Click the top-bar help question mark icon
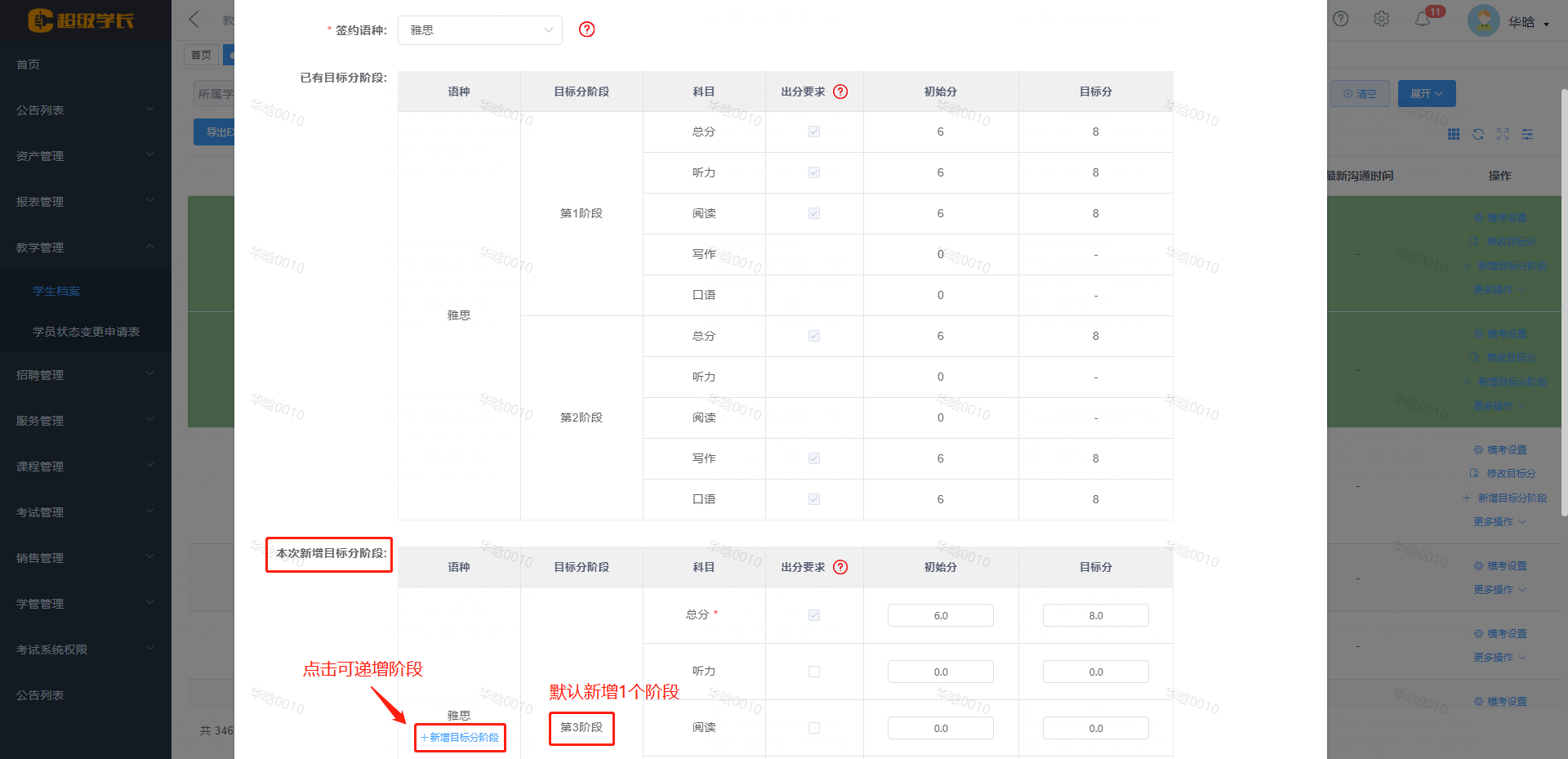1568x759 pixels. (1340, 19)
